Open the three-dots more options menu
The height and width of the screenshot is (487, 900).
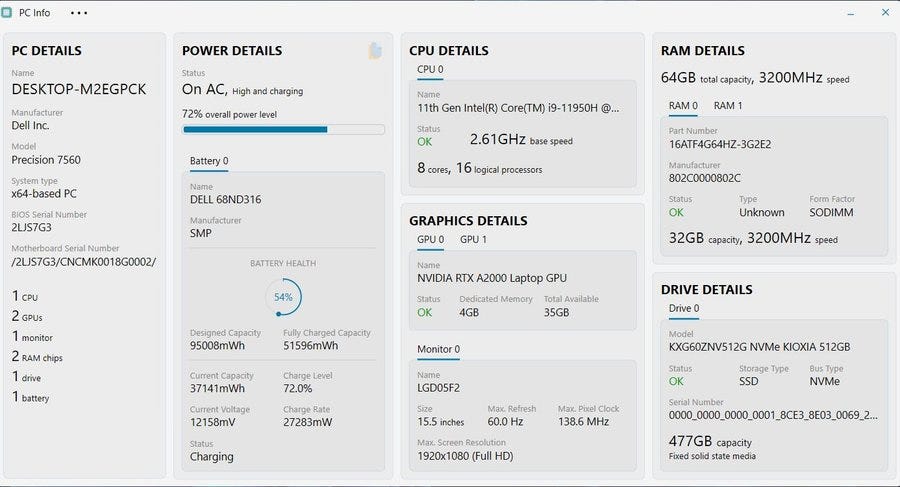[79, 13]
